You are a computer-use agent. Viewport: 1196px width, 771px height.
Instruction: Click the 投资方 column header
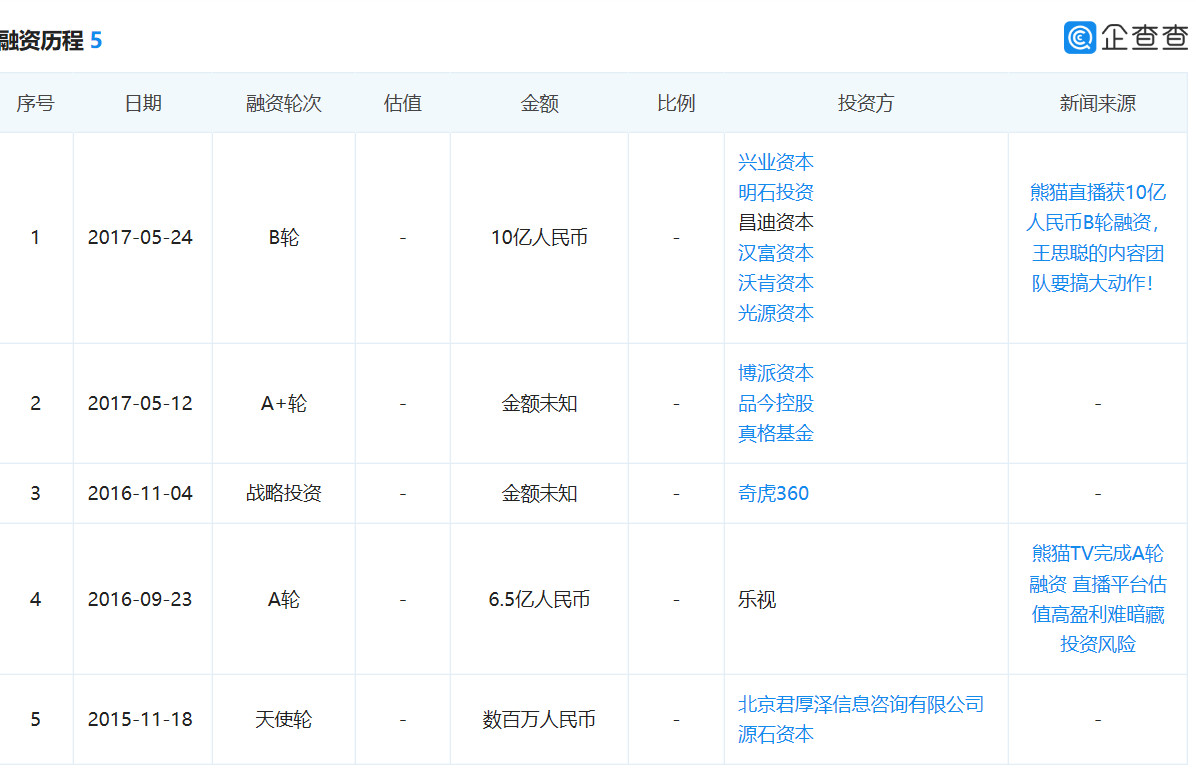pos(865,103)
